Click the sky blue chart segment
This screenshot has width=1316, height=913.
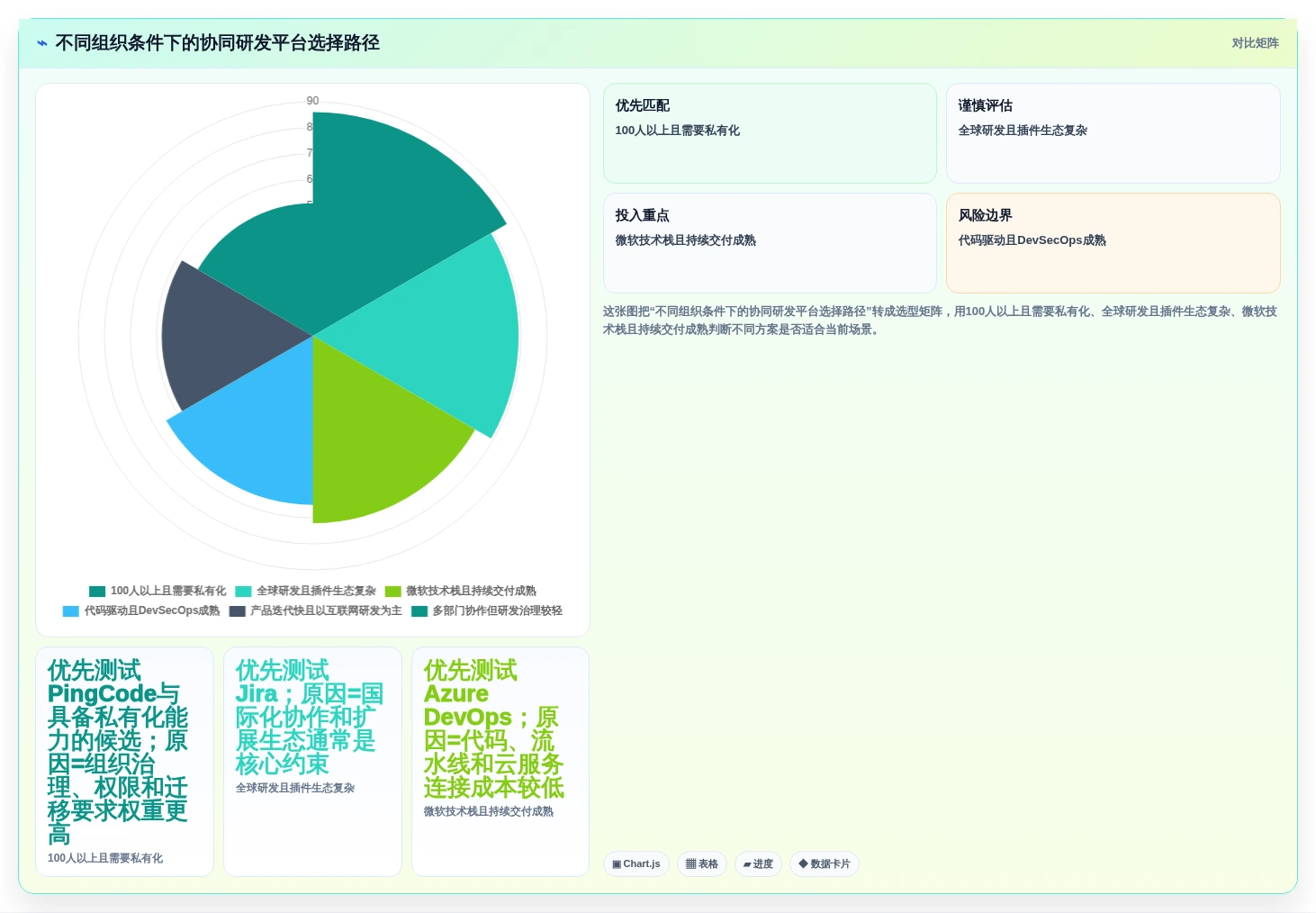(261, 428)
